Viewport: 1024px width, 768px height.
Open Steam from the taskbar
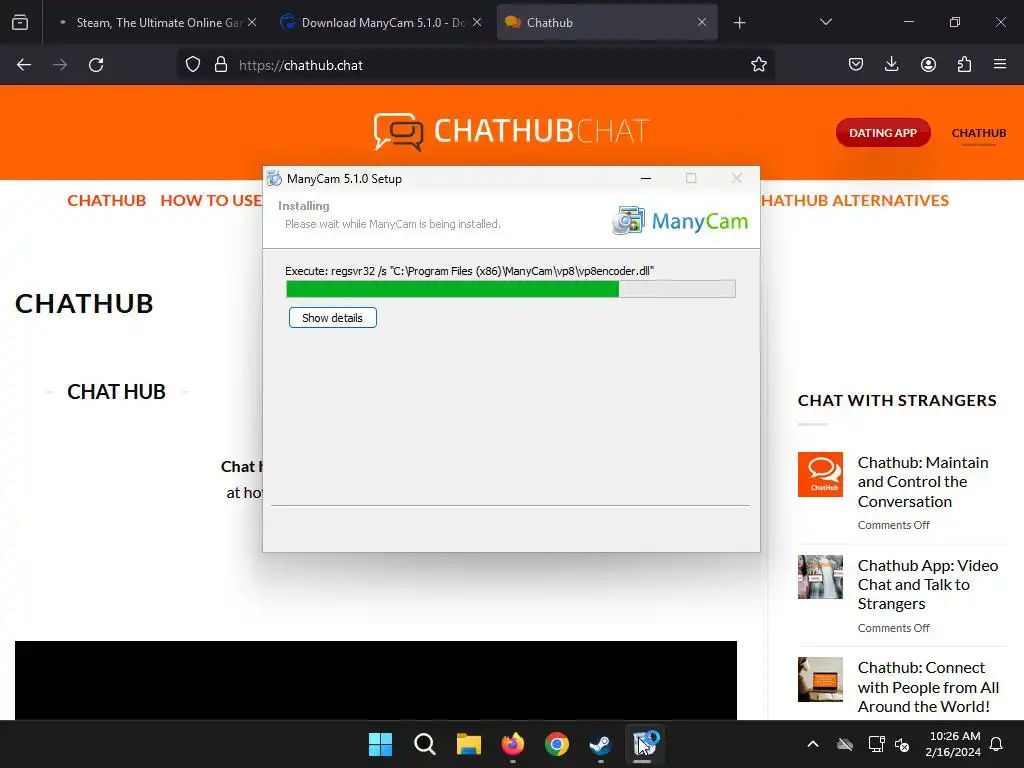coord(600,744)
